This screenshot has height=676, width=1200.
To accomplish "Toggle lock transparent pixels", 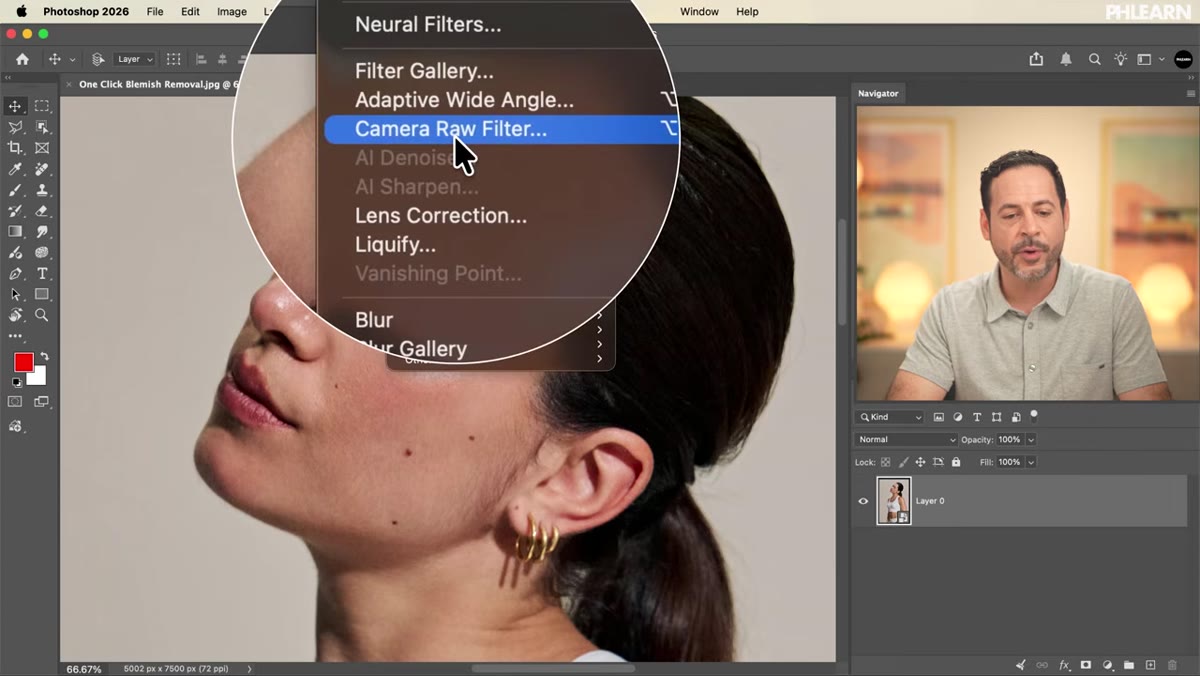I will pos(886,462).
